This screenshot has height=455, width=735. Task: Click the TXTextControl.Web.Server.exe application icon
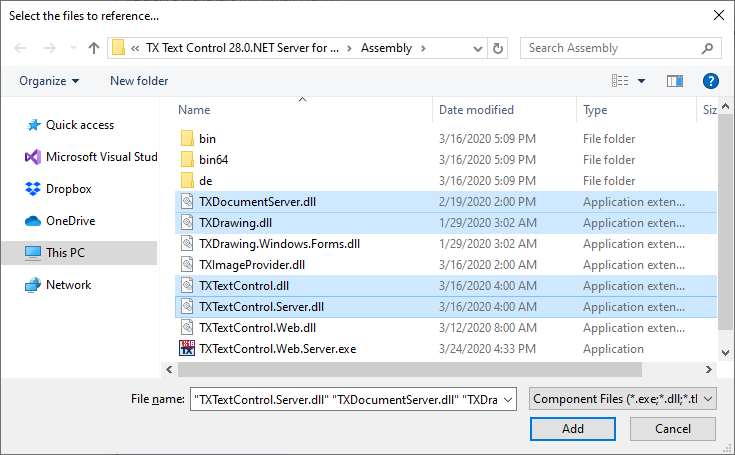pyautogui.click(x=187, y=348)
